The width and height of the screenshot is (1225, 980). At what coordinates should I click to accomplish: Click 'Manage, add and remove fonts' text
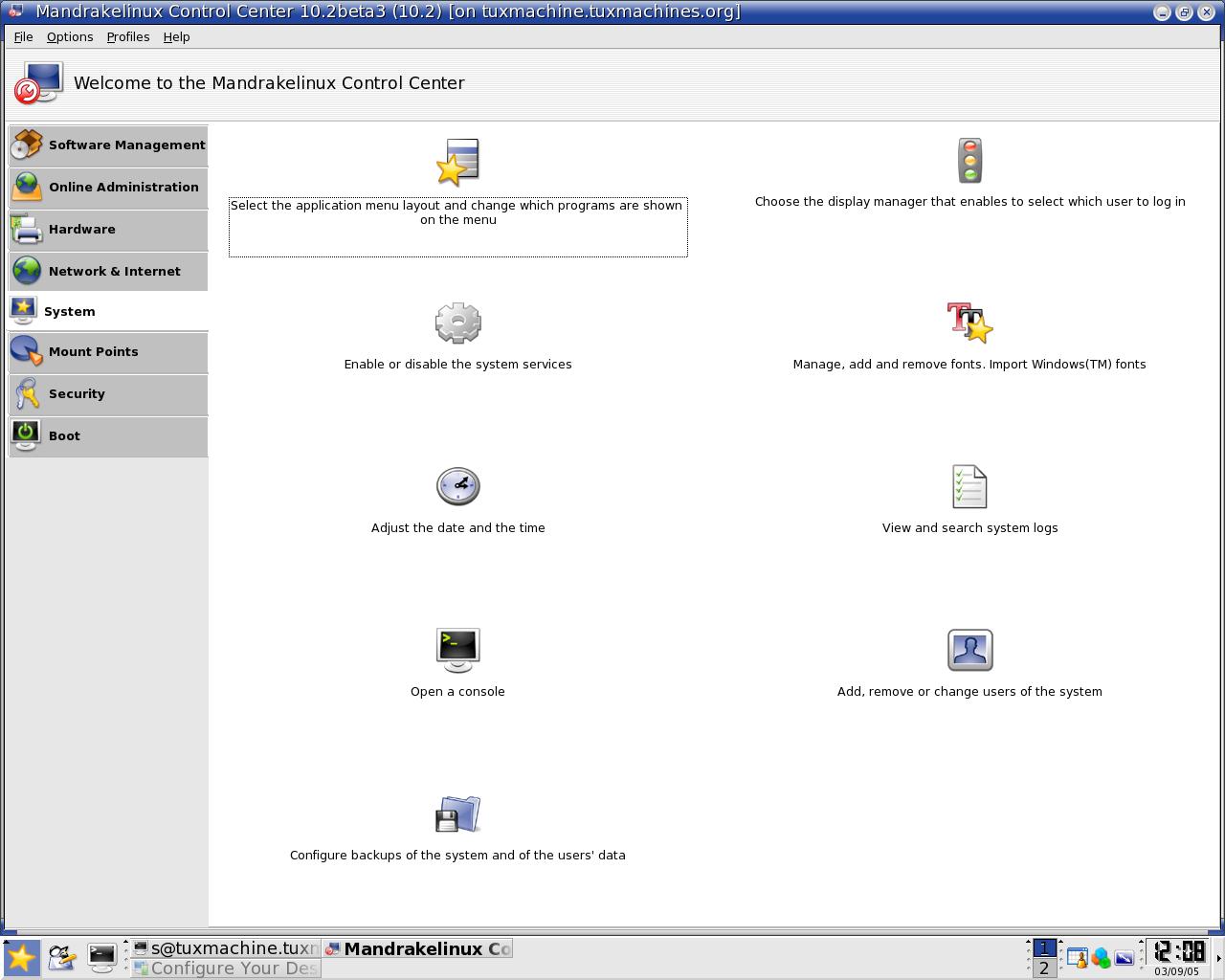(969, 365)
